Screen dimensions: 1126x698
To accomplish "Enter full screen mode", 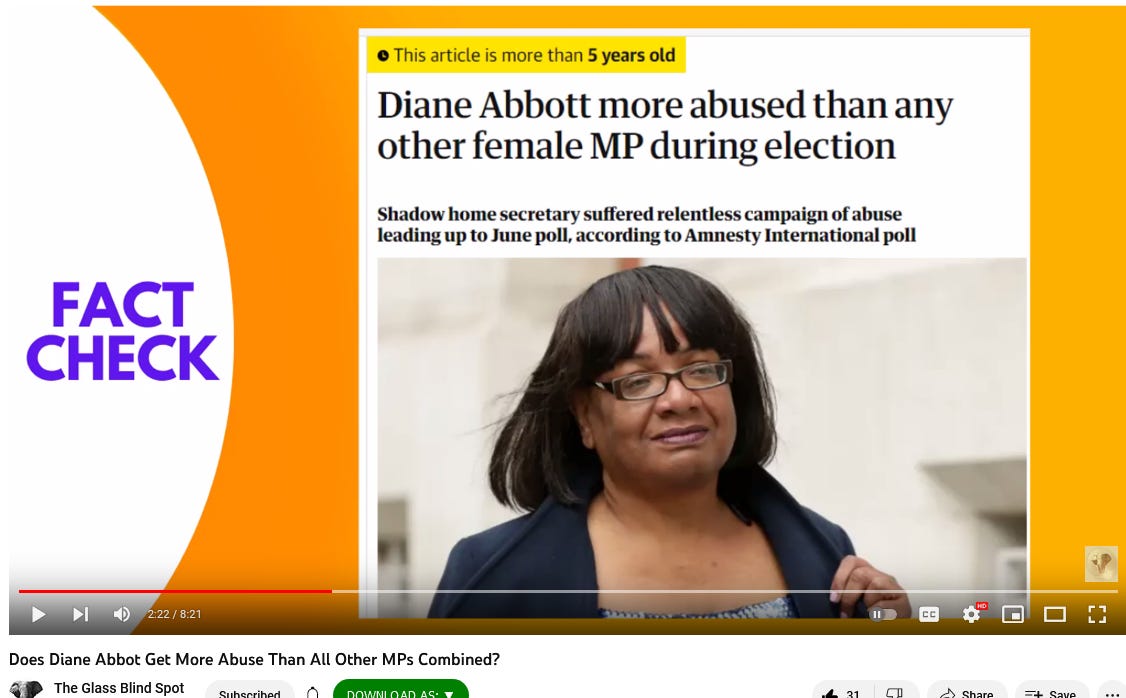I will point(1097,614).
